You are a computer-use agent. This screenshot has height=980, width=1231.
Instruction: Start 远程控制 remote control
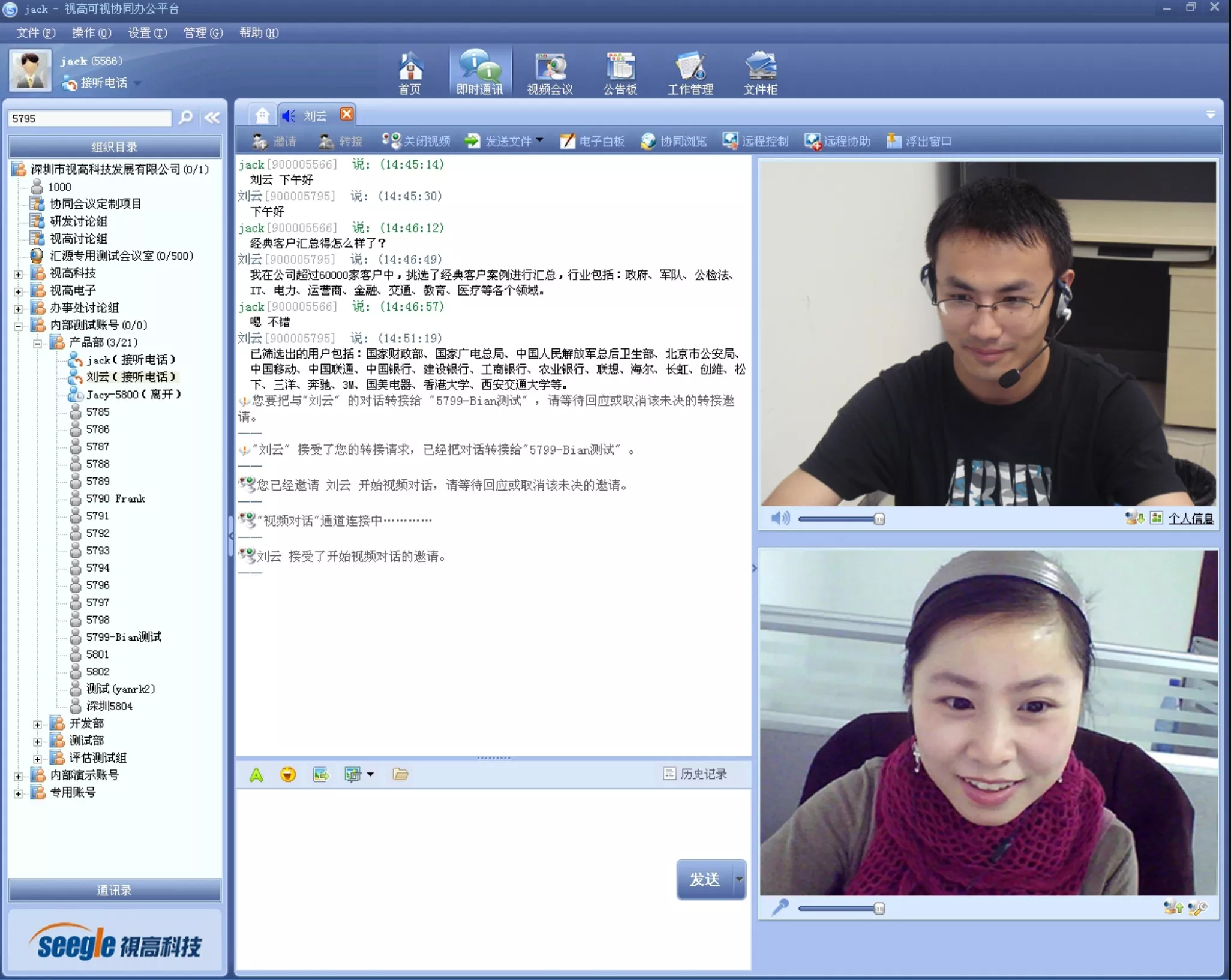tap(756, 141)
